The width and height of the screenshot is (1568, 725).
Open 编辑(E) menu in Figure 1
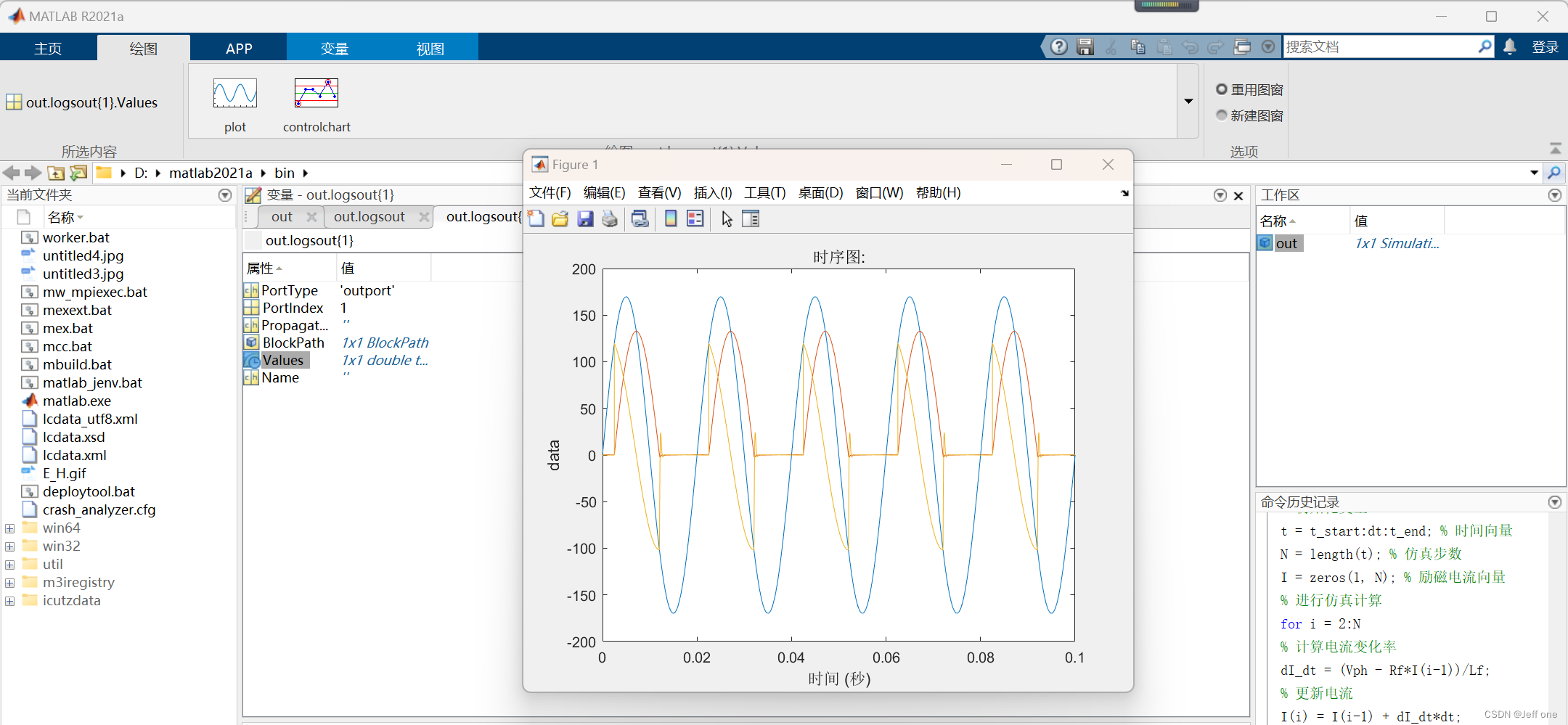[x=605, y=193]
